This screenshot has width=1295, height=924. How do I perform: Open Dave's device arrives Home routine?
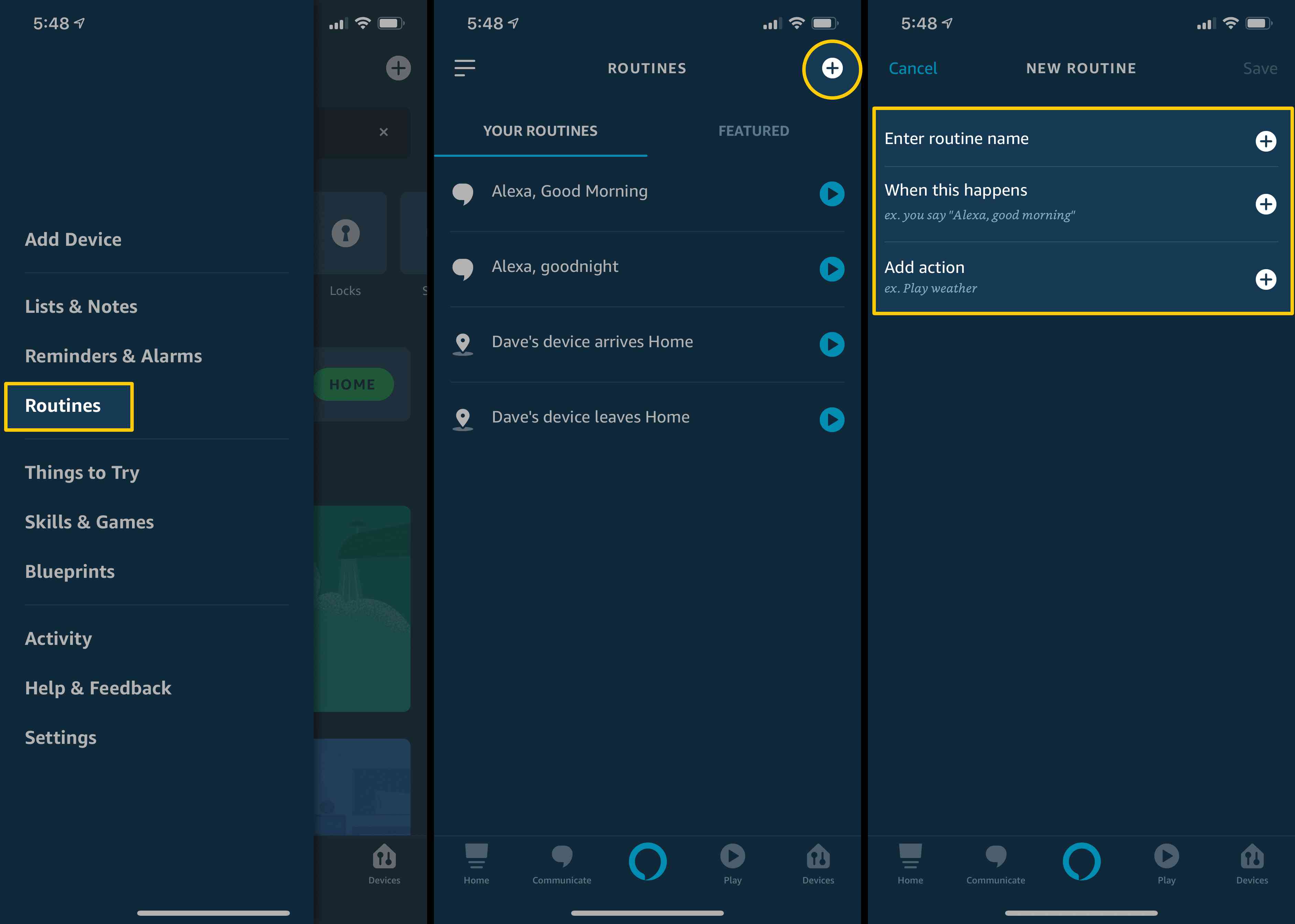592,342
